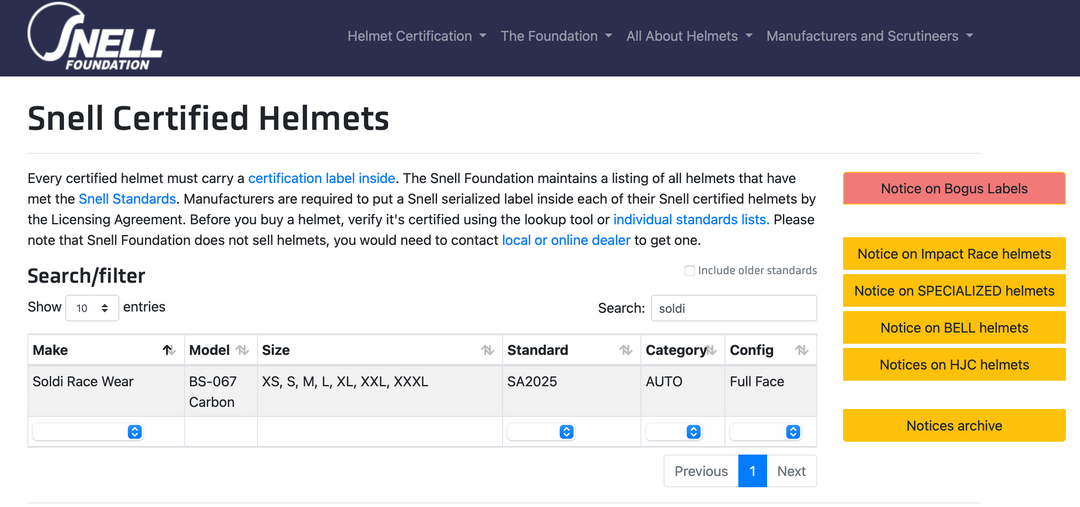Screen dimensions: 1080x507
Task: Enable Include older standards checkbox
Action: click(x=690, y=271)
